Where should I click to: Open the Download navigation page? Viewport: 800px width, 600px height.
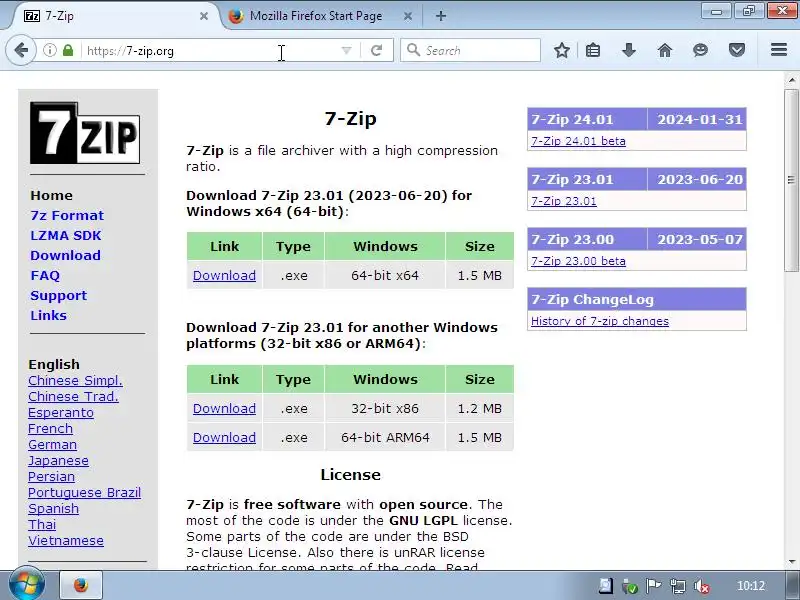pyautogui.click(x=65, y=255)
